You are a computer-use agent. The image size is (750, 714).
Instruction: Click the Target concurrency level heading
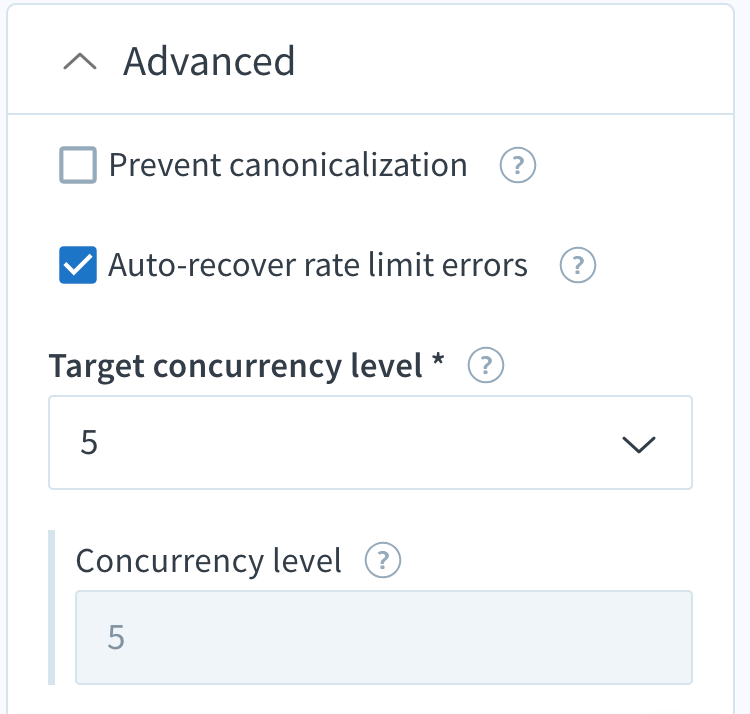pos(235,366)
